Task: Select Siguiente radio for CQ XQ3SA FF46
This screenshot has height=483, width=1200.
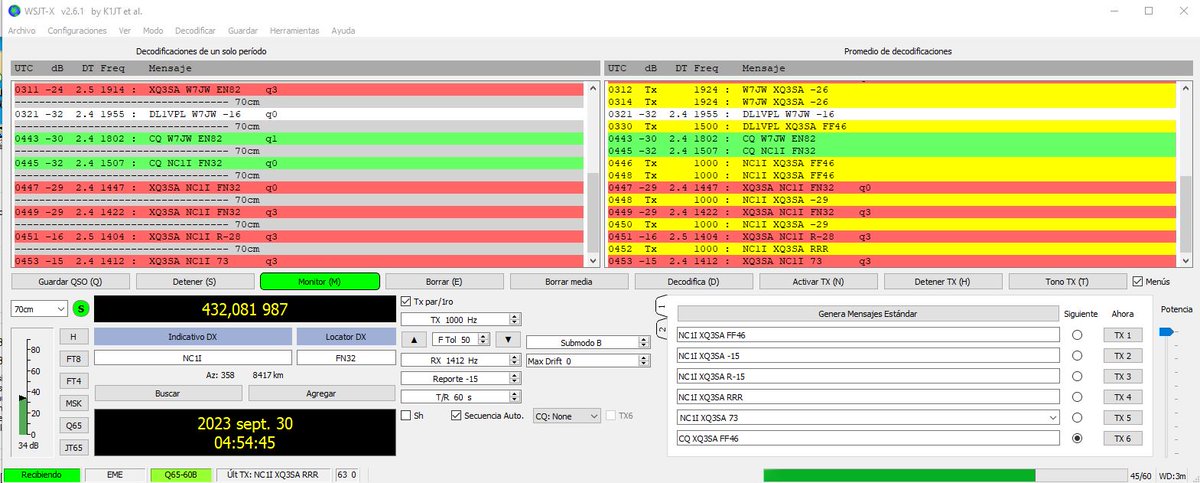Action: tap(1077, 438)
